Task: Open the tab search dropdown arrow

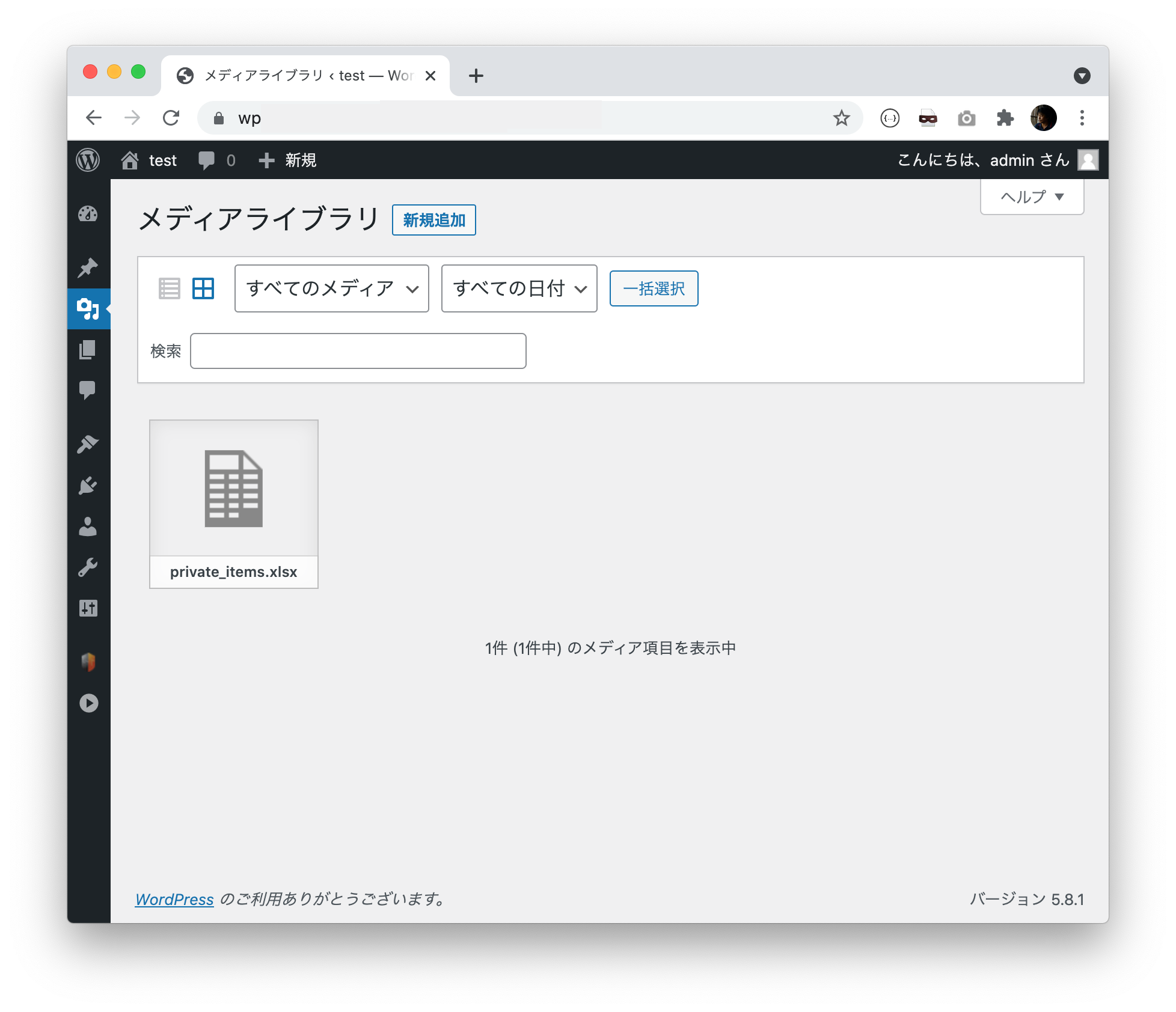Action: click(1082, 76)
